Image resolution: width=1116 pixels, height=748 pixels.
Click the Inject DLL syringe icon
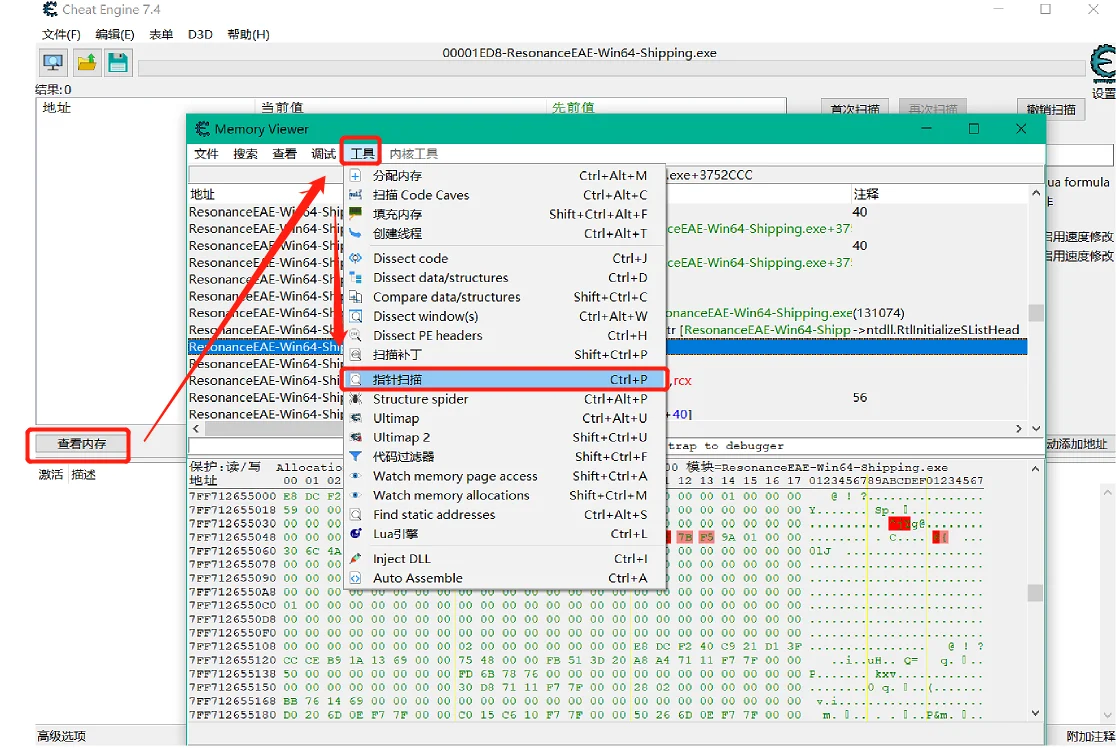pos(356,559)
